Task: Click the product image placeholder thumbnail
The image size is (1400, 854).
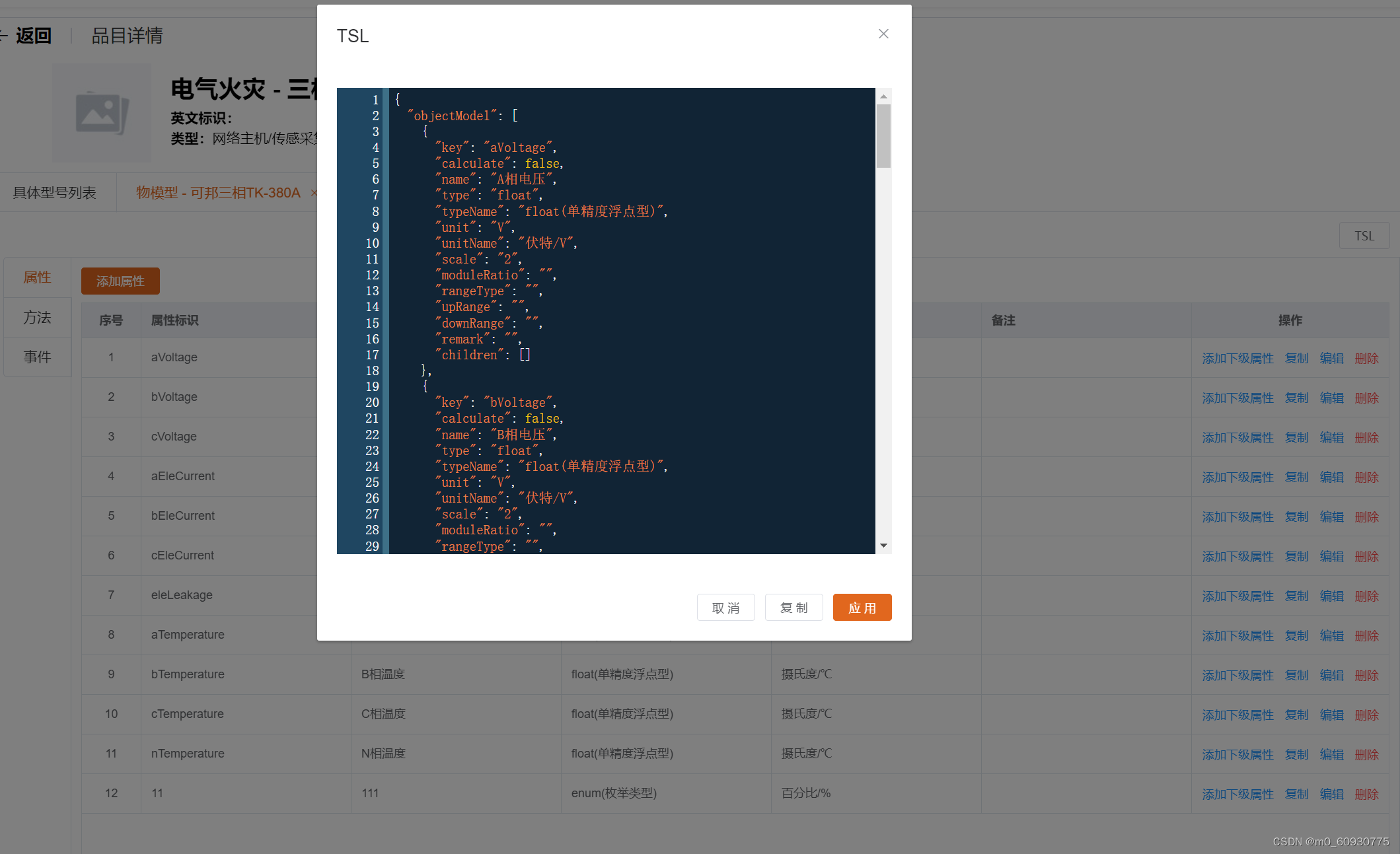Action: pos(102,113)
